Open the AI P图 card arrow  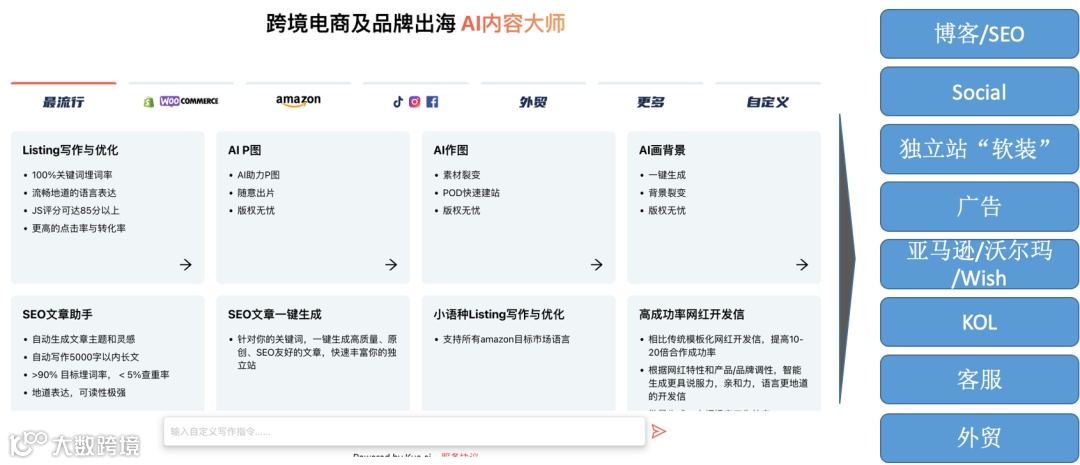(x=391, y=265)
